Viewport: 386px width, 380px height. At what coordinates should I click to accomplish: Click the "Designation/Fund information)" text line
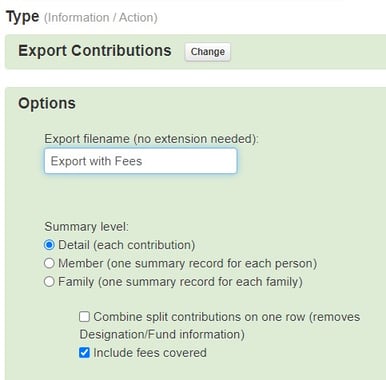162,334
